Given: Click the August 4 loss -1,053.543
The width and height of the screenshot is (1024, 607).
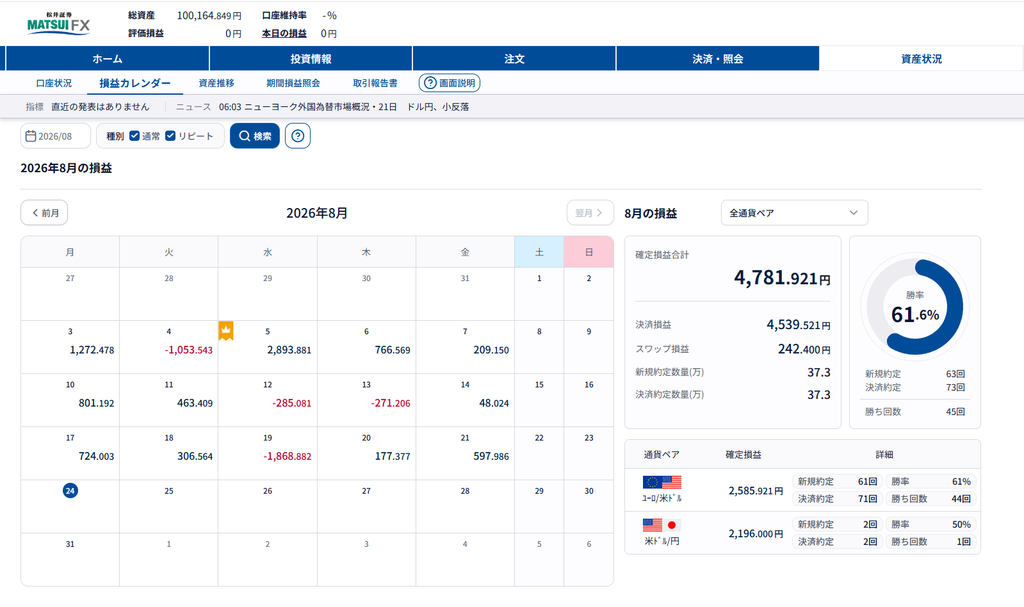Looking at the screenshot, I should (x=189, y=350).
